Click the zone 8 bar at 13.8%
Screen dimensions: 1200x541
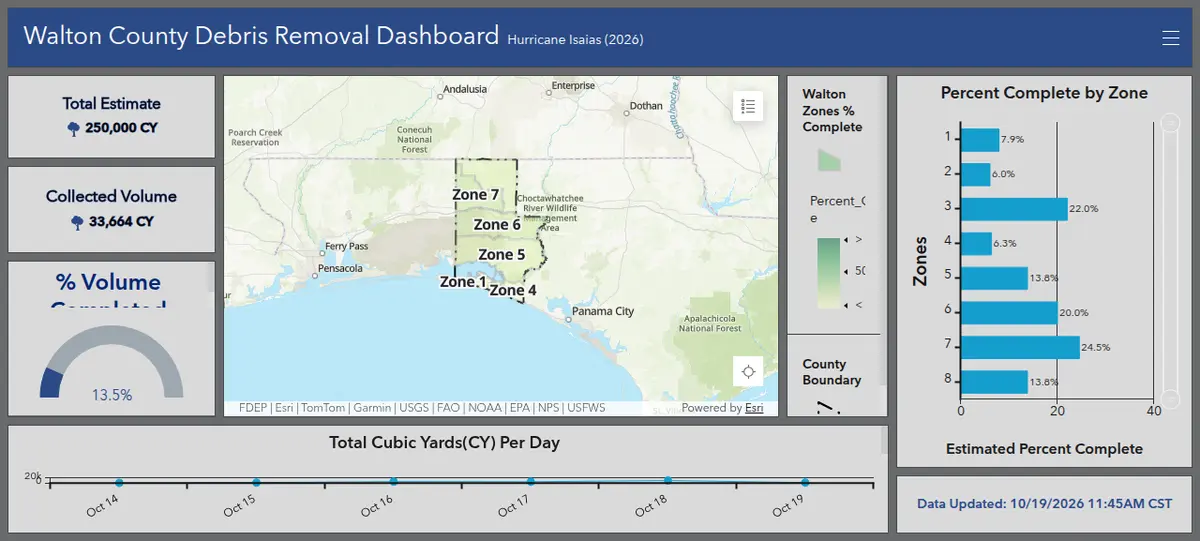[x=994, y=381]
